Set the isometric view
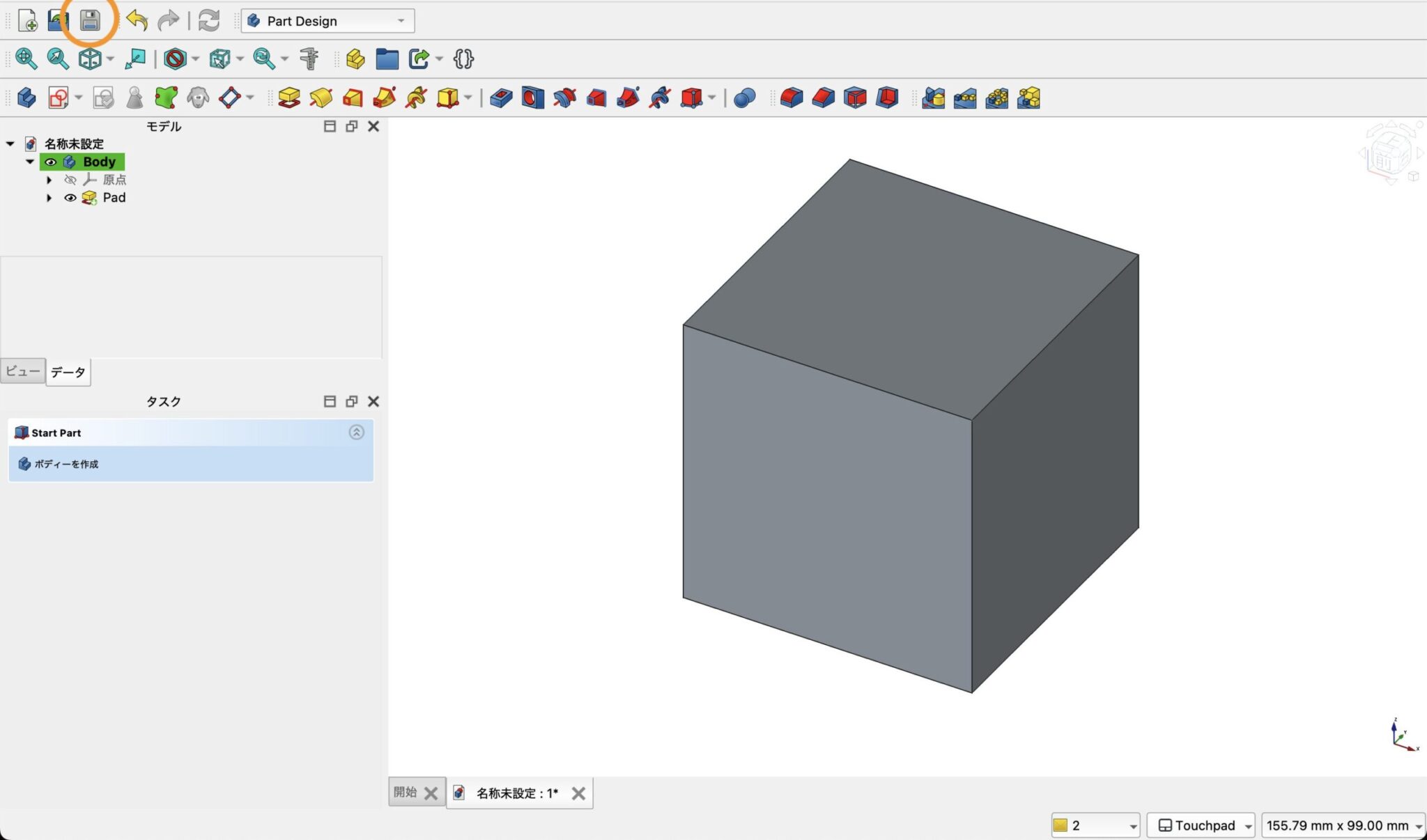1427x840 pixels. click(x=89, y=59)
